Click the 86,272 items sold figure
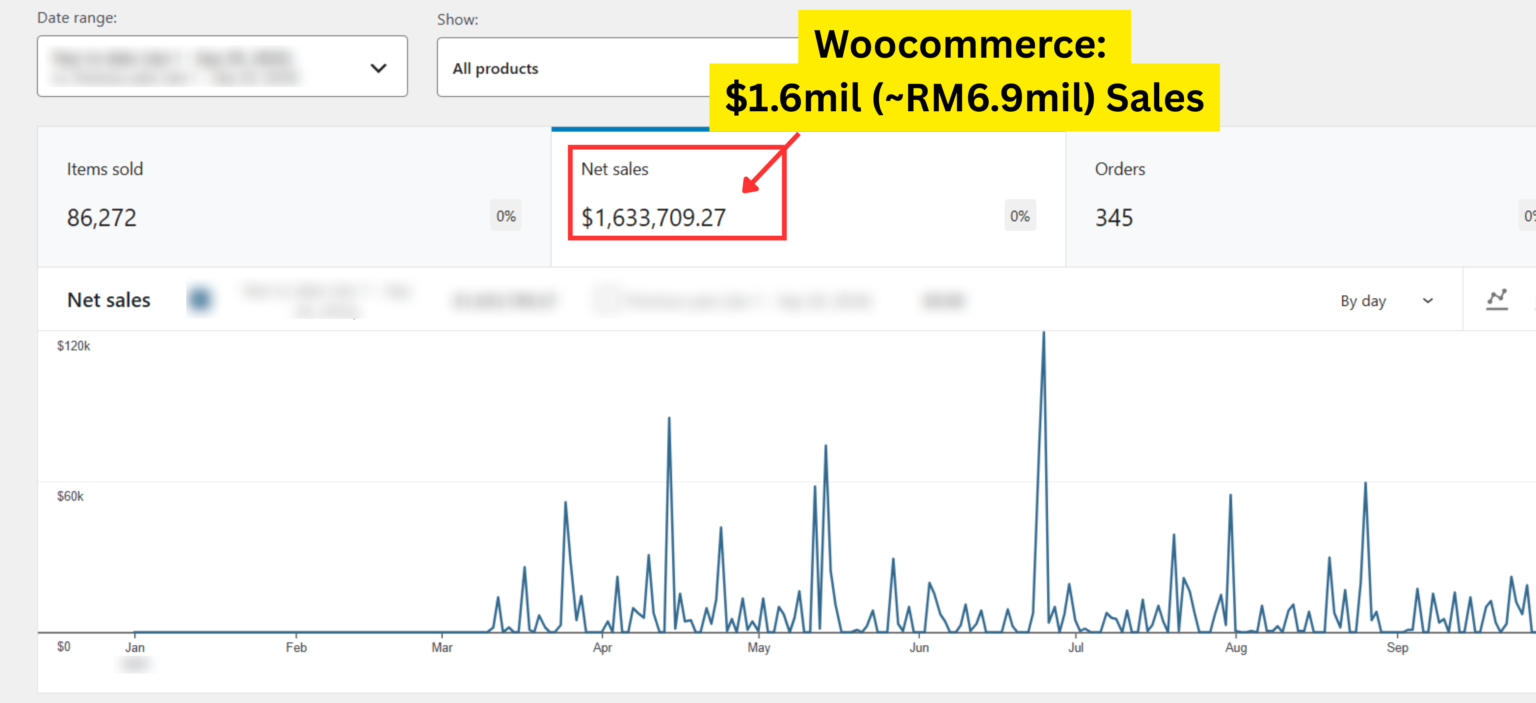 pyautogui.click(x=102, y=218)
